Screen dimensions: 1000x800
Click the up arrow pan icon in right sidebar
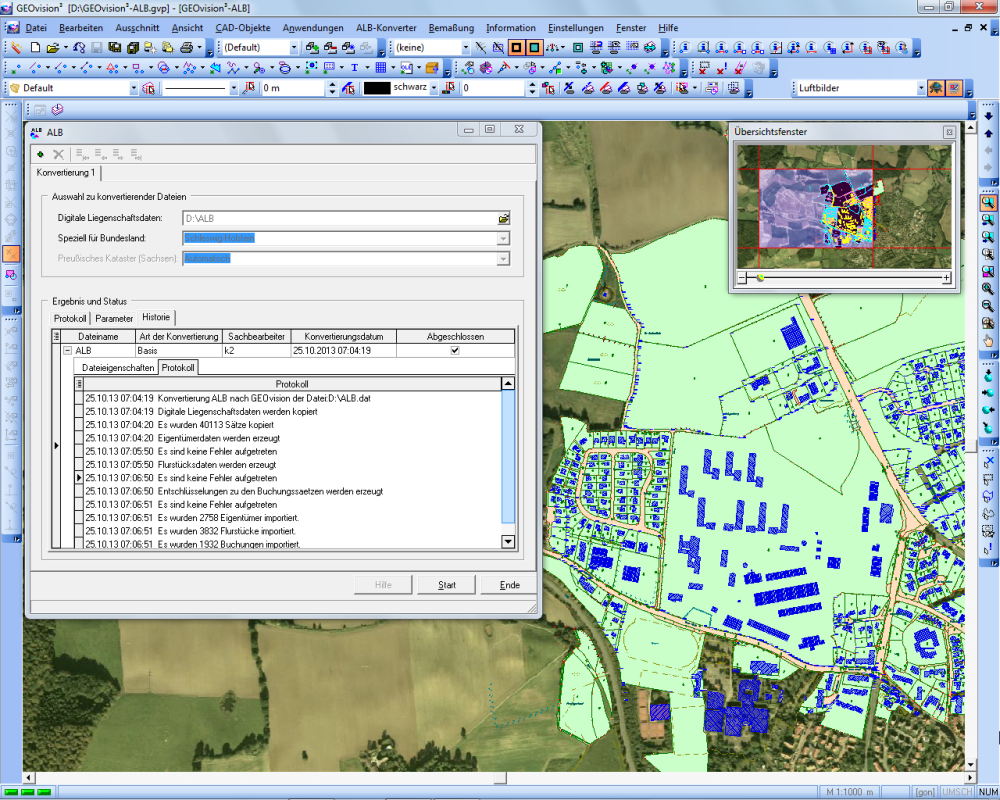989,133
